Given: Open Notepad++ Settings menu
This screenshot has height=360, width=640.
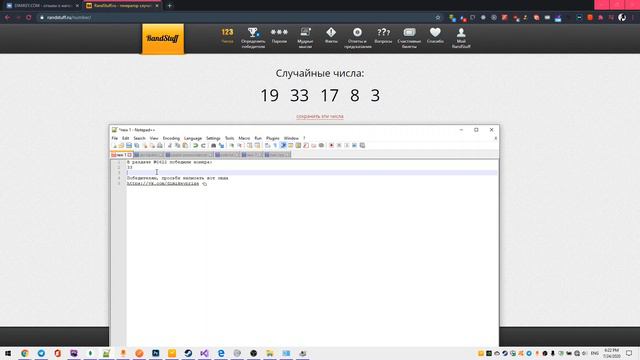Looking at the screenshot, I should coord(213,138).
